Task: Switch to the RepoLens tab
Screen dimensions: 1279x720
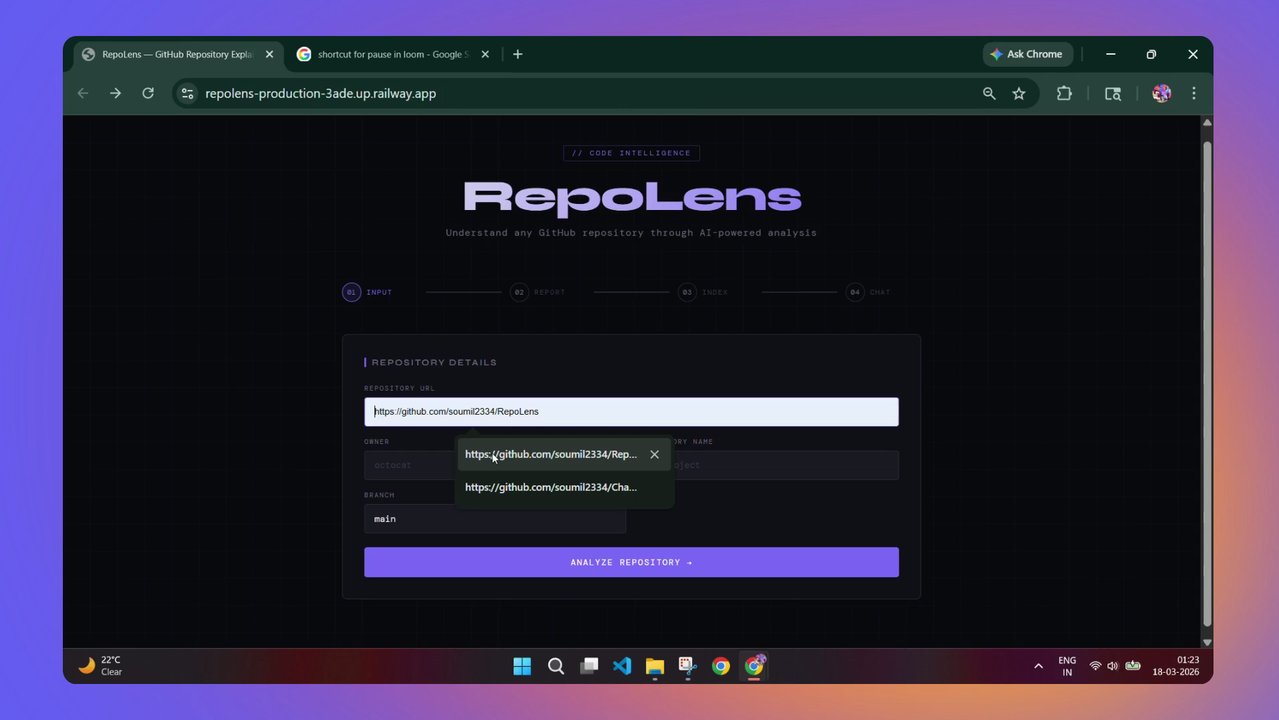Action: coord(178,54)
